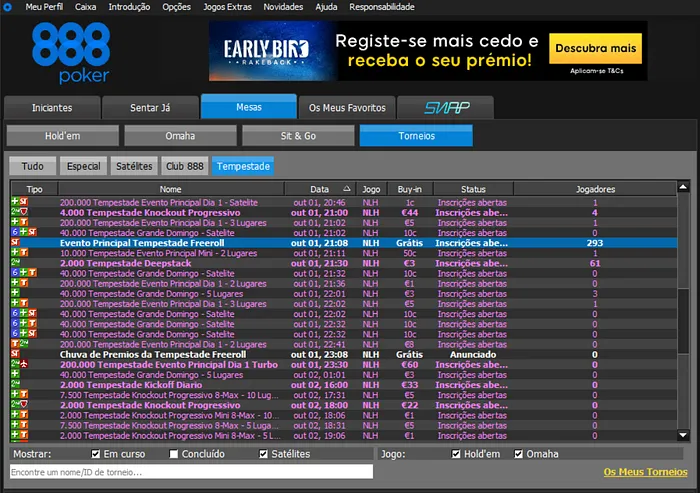Click the orange ST icon on the 20:46 Satelite row
This screenshot has height=493, width=700.
point(24,202)
